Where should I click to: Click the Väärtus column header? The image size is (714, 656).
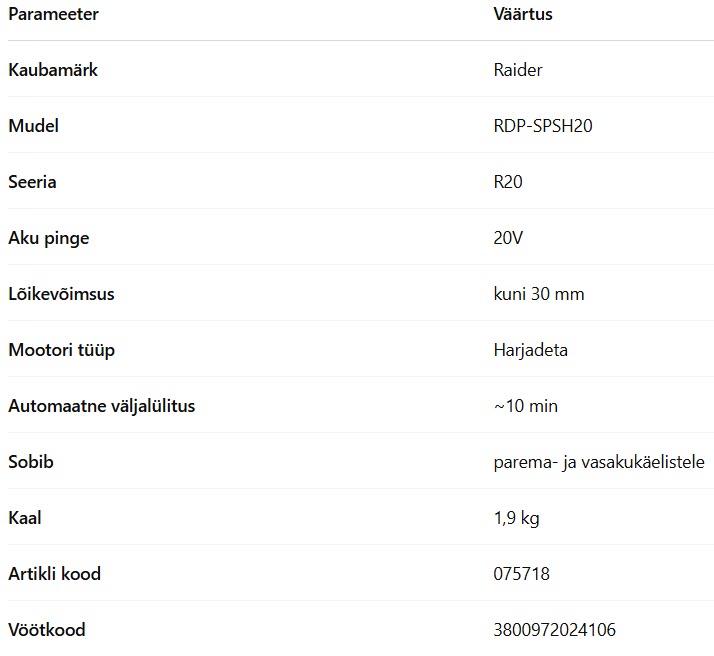coord(523,14)
